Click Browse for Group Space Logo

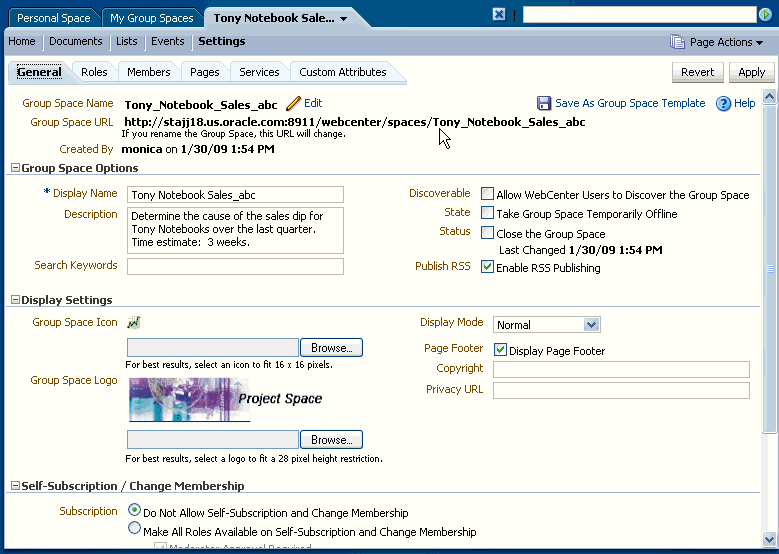331,440
